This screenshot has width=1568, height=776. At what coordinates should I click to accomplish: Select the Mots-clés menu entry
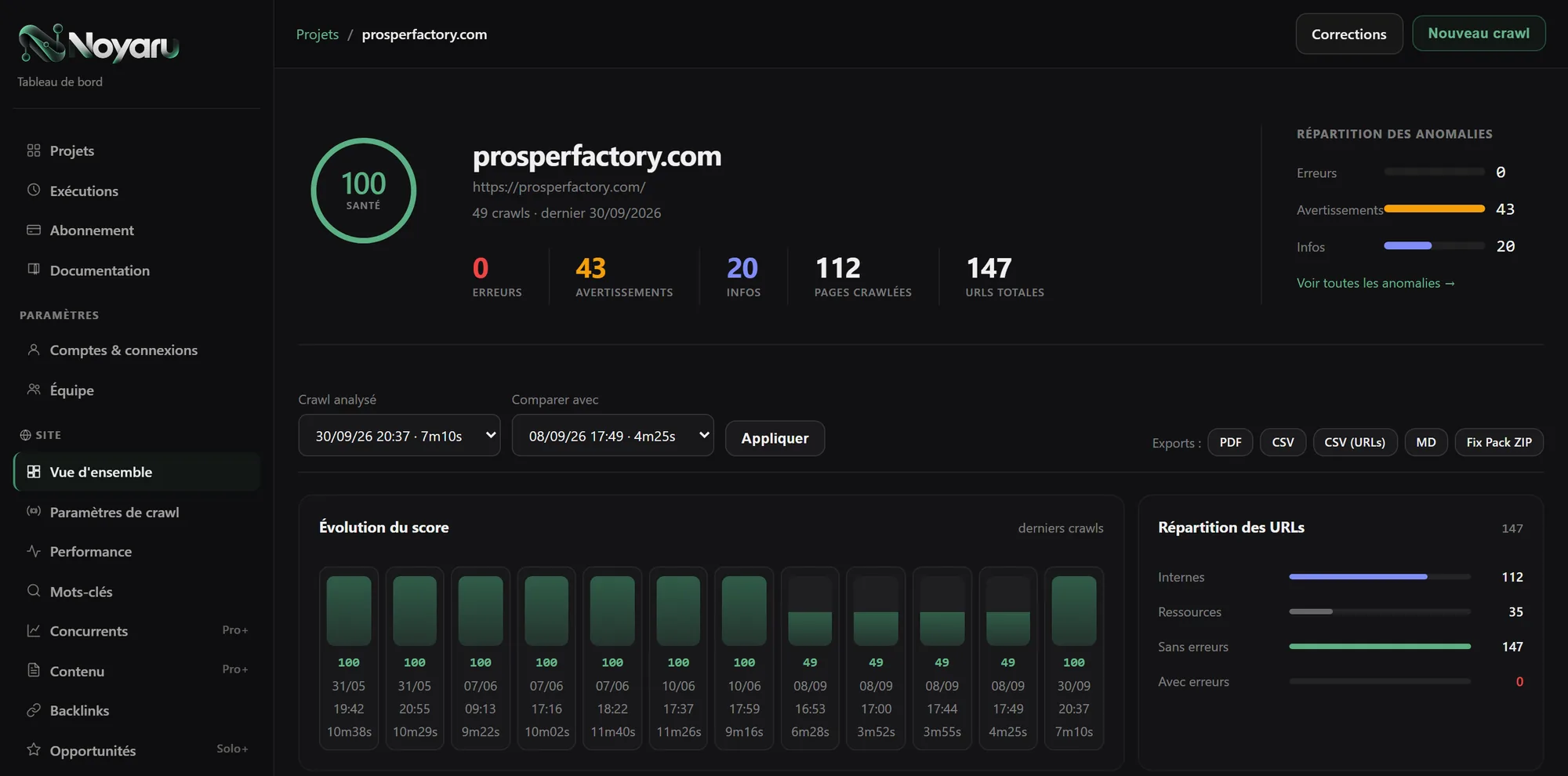click(x=137, y=591)
